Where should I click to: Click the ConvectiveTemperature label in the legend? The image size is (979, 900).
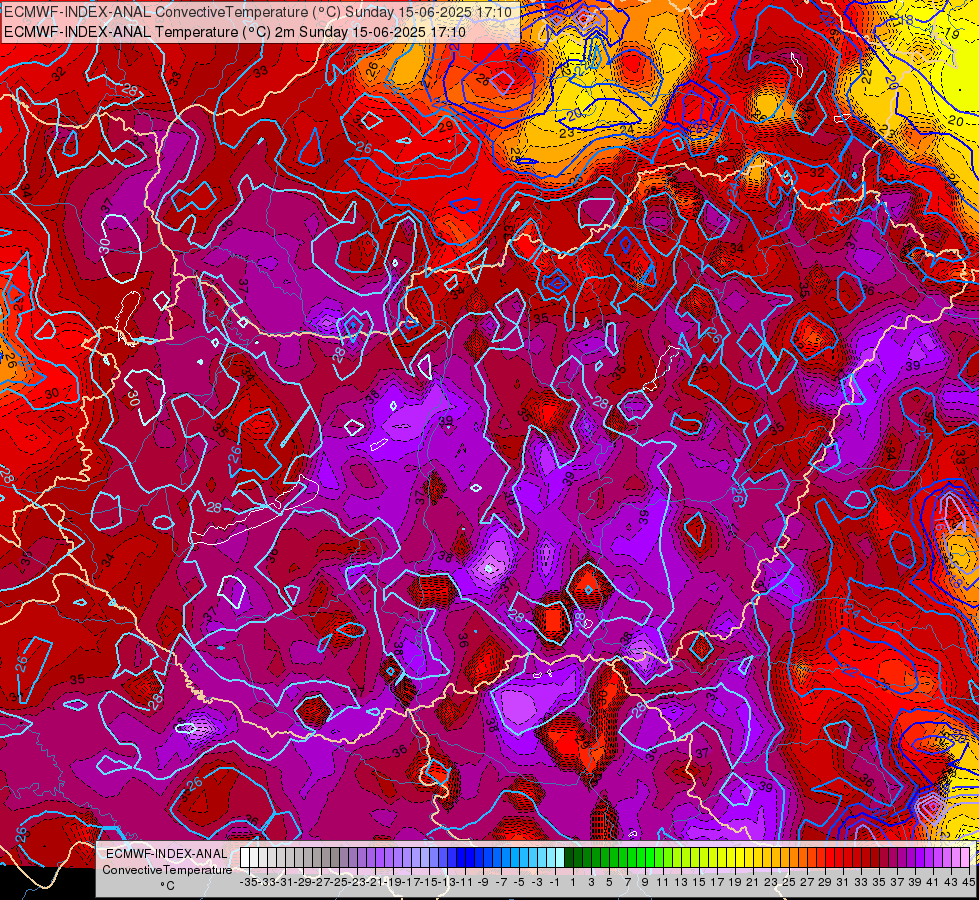[167, 869]
